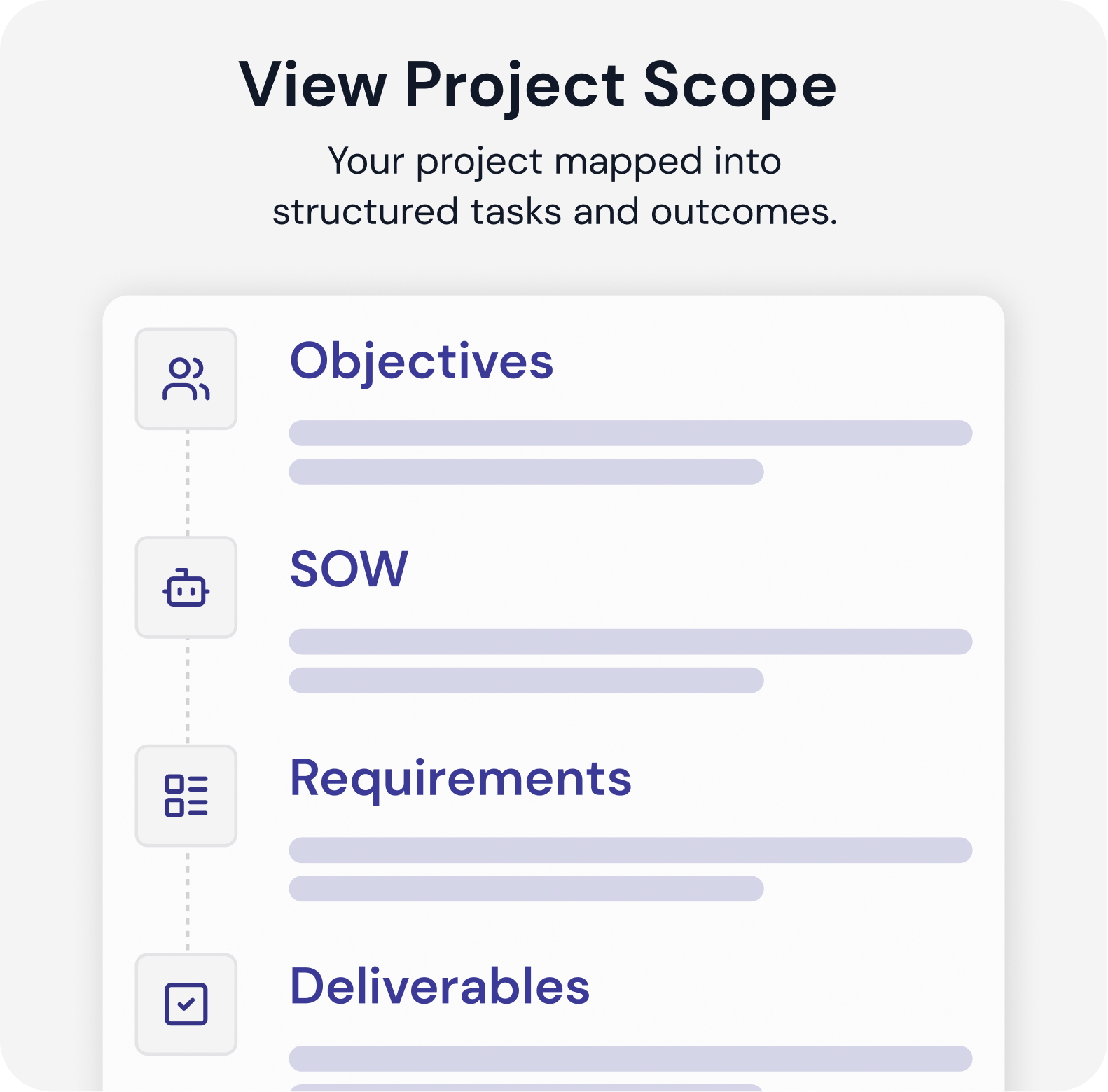Open the SOW section heading
This screenshot has width=1108, height=1092.
[x=349, y=569]
